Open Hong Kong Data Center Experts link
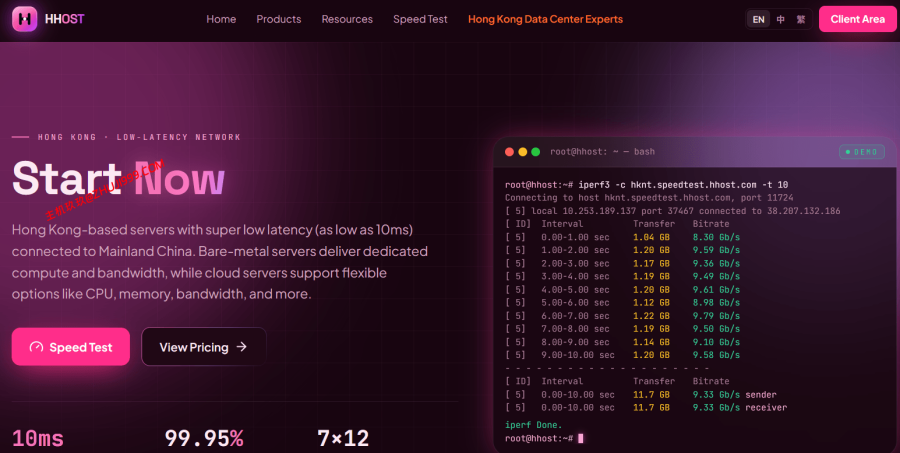 (545, 19)
